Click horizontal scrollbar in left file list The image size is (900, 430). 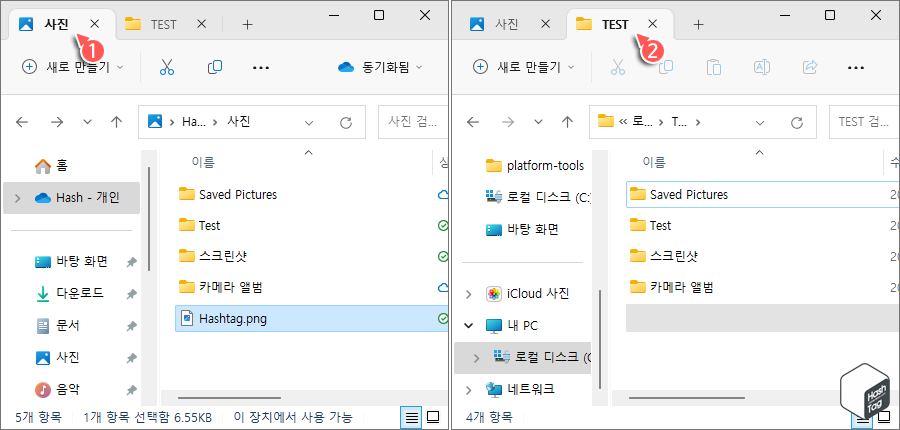click(x=230, y=397)
